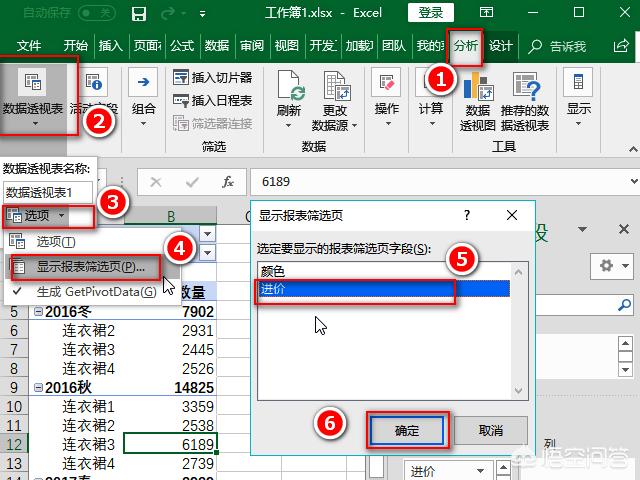Open the 选项 dropdown button

pyautogui.click(x=36, y=216)
